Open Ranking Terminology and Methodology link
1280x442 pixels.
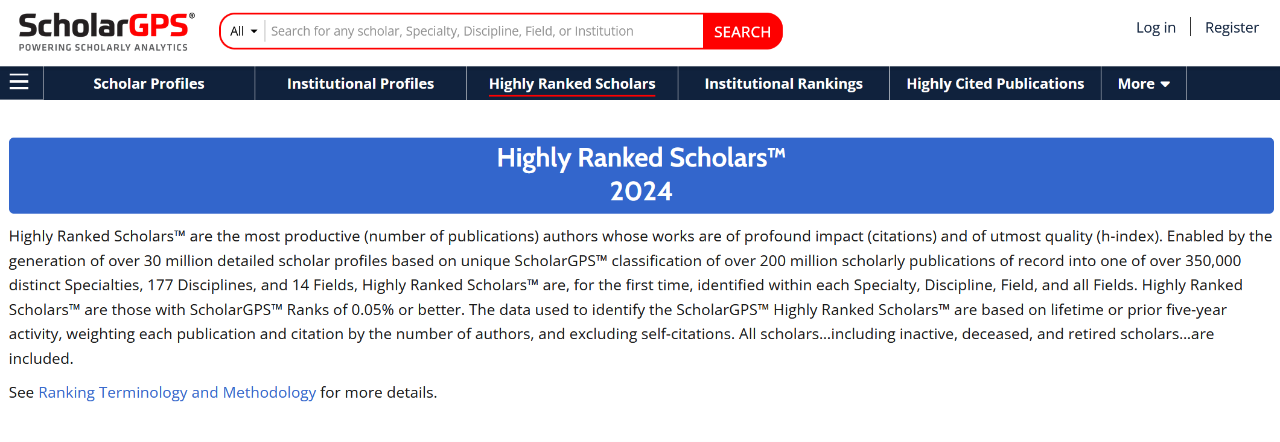click(x=177, y=392)
